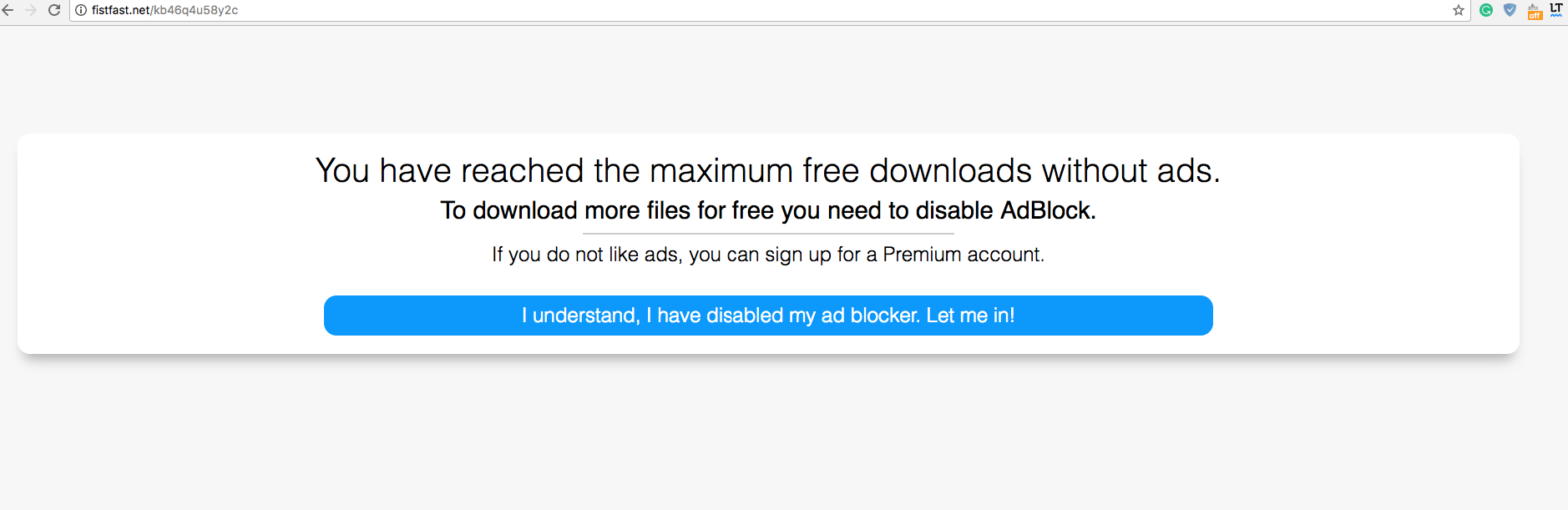This screenshot has height=510, width=1568.
Task: Navigate back to the previous page
Action: (9, 10)
